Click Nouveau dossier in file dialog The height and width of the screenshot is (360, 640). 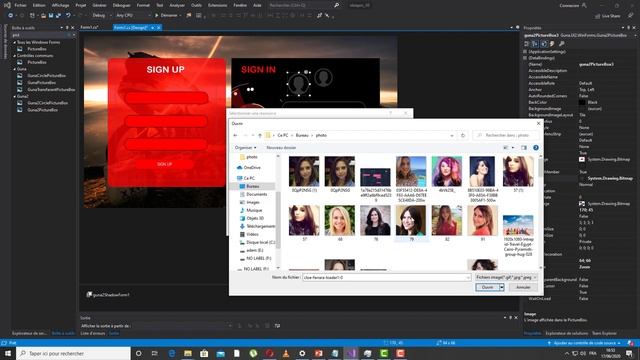pos(281,147)
